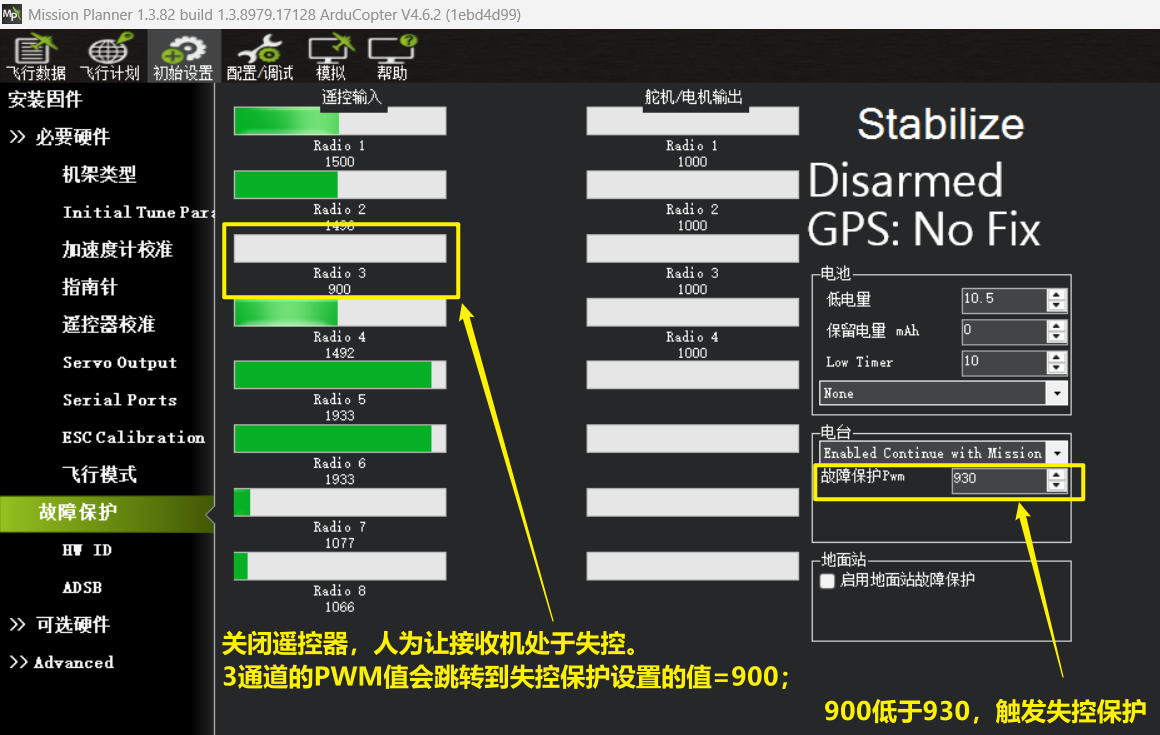This screenshot has height=735, width=1160.
Task: Increase the 低电量 low battery value
Action: pos(1057,294)
